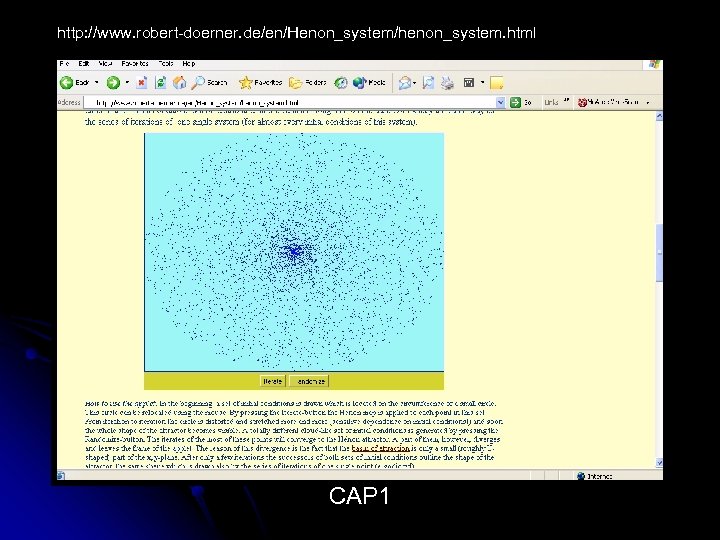The width and height of the screenshot is (720, 540).
Task: Stop page loading with the red X icon
Action: click(x=141, y=83)
